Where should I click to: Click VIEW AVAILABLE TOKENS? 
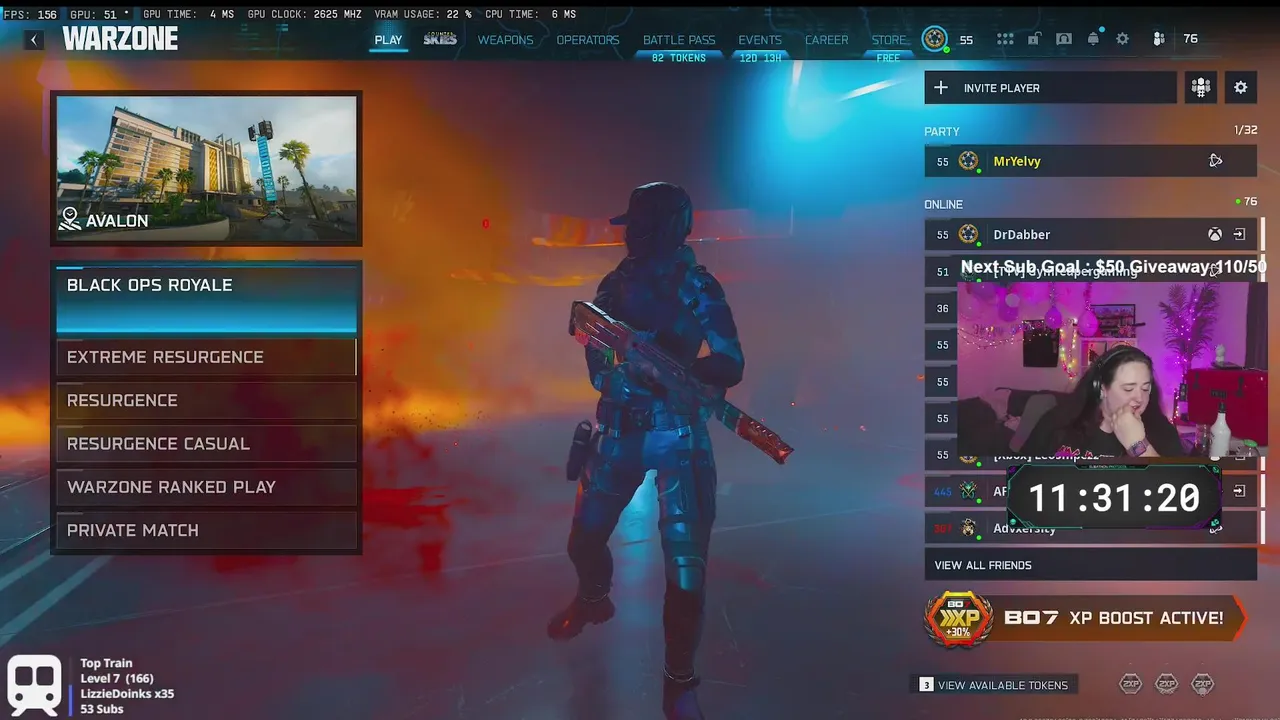(x=994, y=685)
